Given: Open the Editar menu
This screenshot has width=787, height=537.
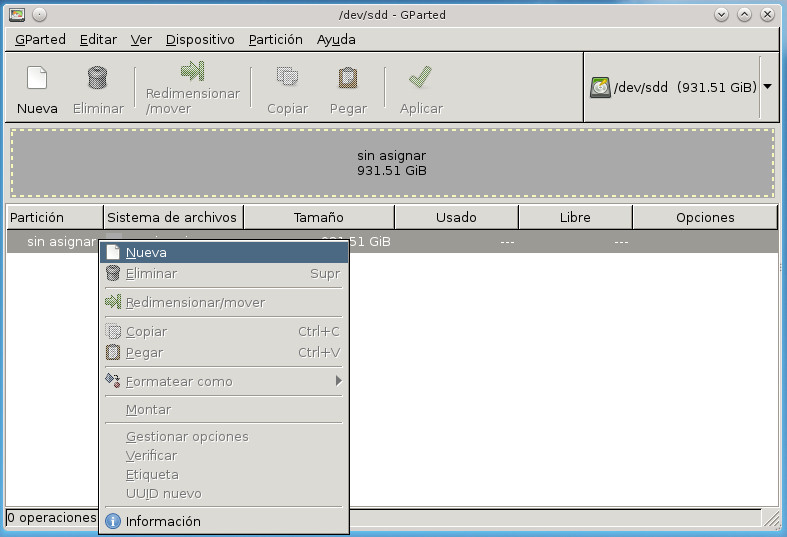Looking at the screenshot, I should [x=98, y=40].
